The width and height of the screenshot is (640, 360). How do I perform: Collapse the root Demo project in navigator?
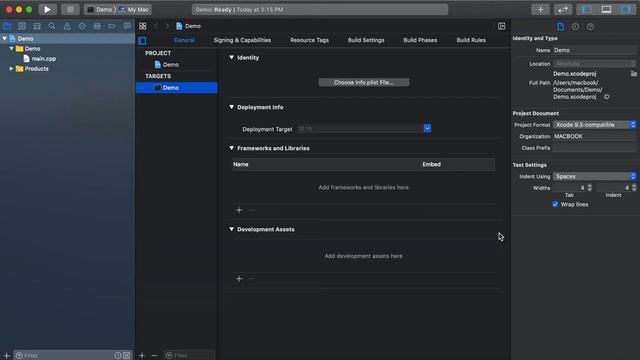click(4, 38)
